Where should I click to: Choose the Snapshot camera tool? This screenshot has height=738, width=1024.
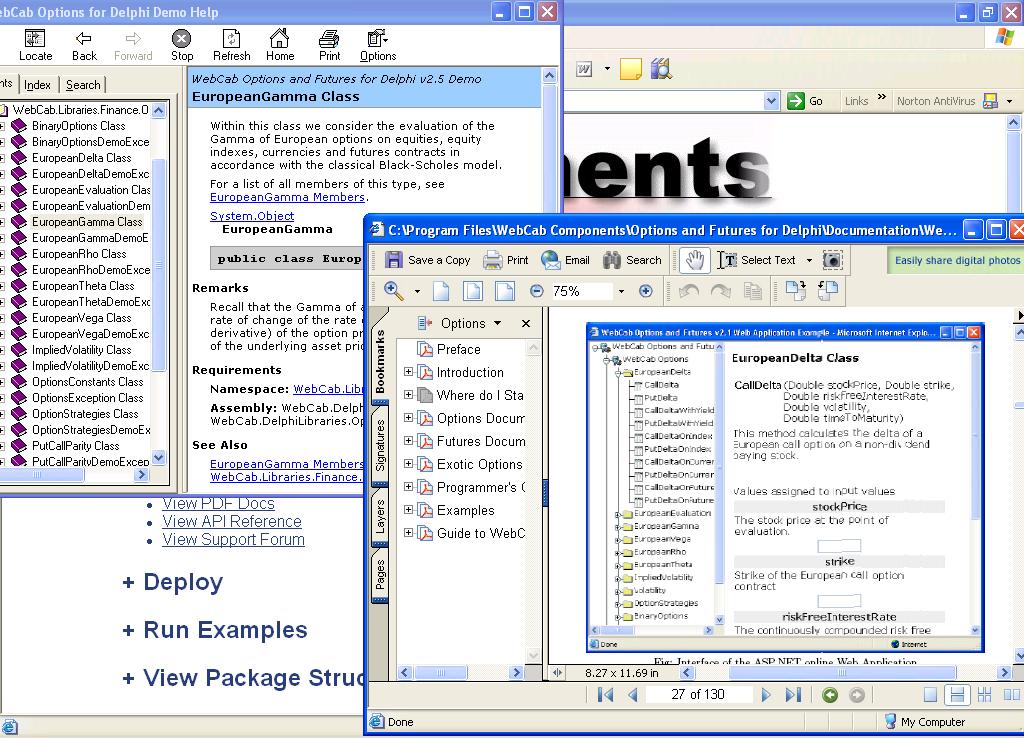[832, 260]
